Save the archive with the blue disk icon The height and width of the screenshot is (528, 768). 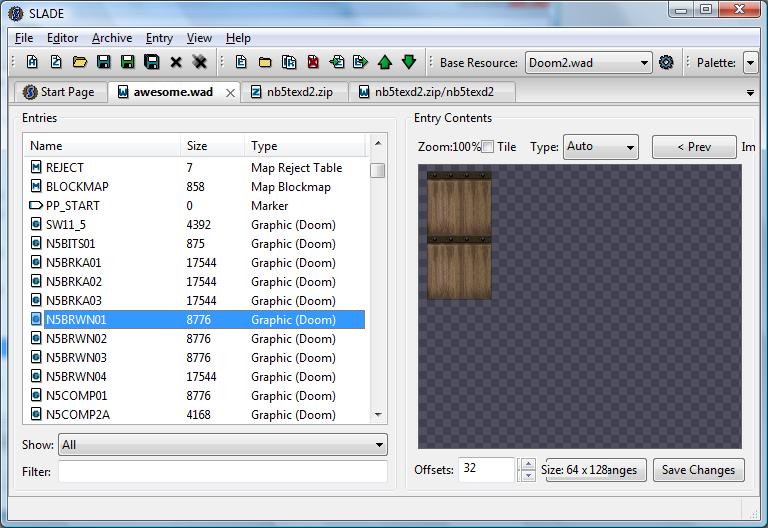tap(103, 62)
